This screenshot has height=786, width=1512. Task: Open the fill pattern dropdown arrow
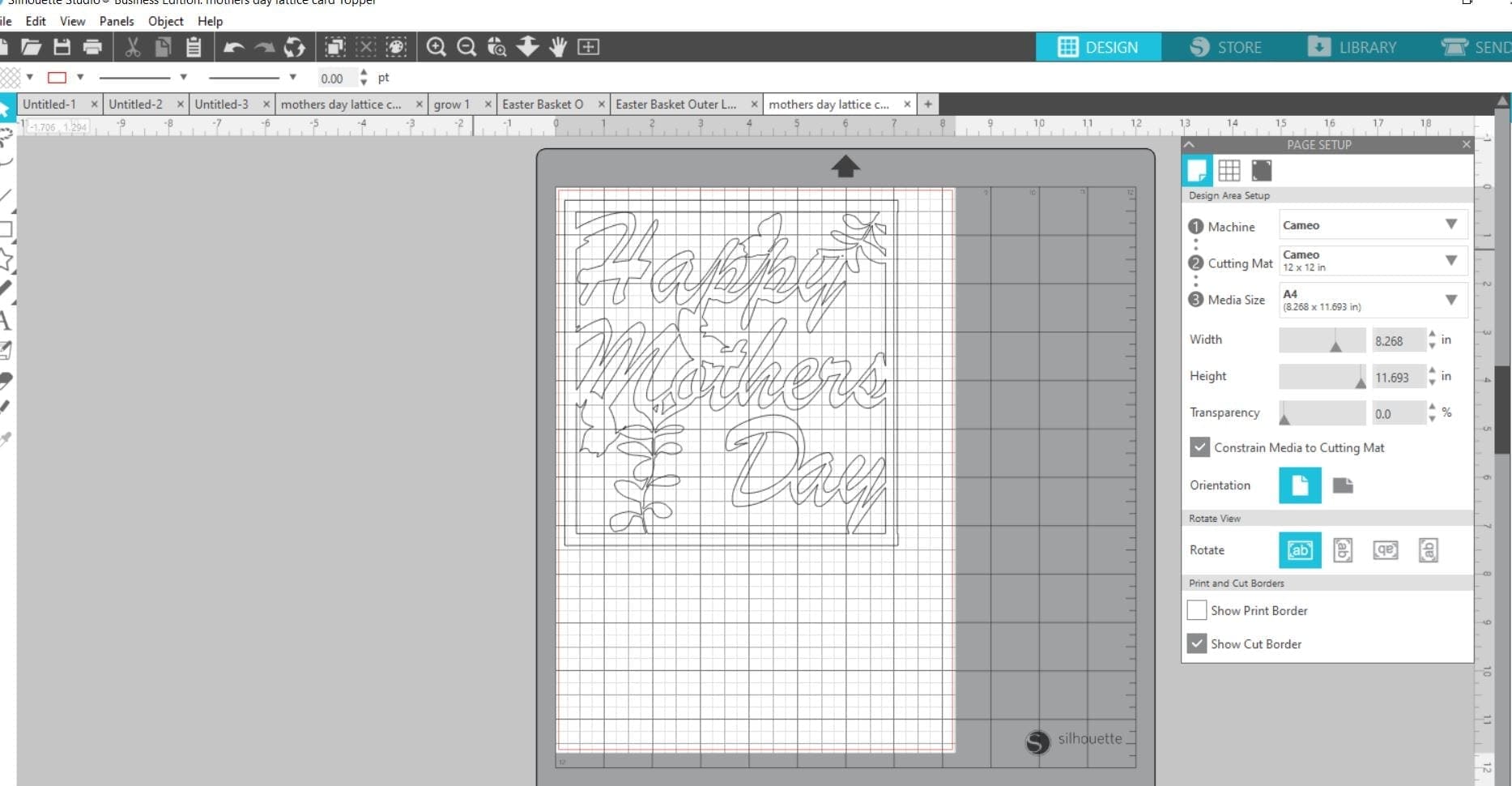coord(30,77)
